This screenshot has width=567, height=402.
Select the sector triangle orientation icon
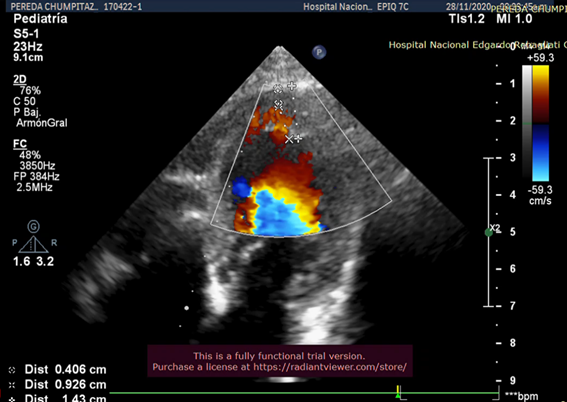[x=33, y=244]
